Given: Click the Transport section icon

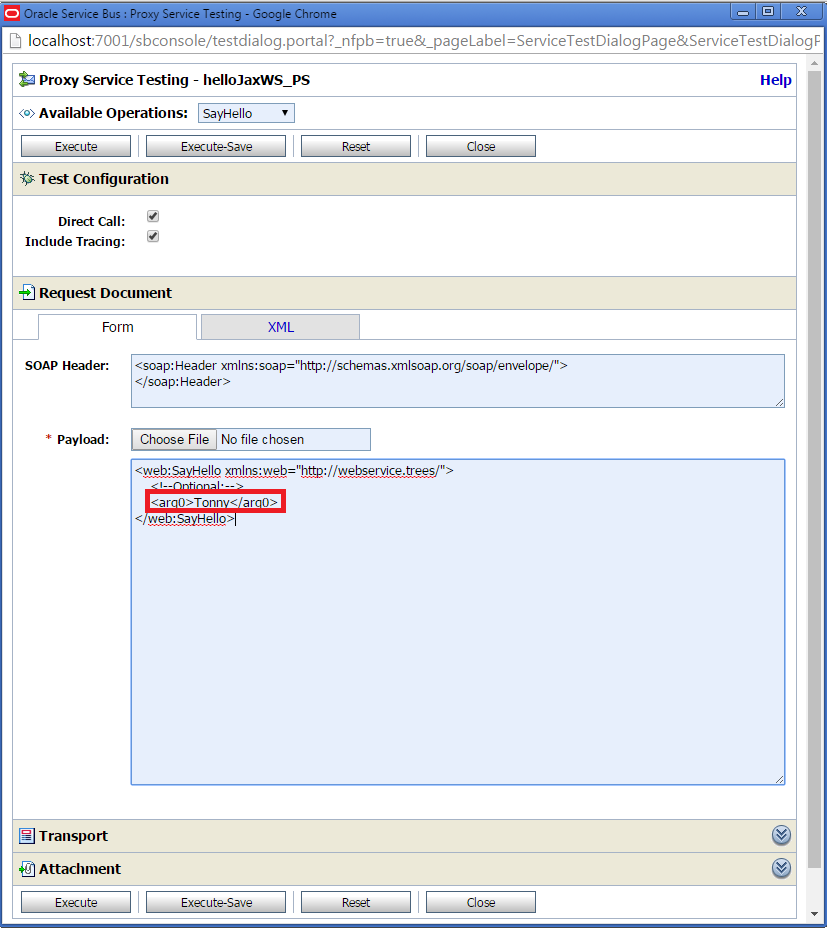Looking at the screenshot, I should [x=27, y=836].
